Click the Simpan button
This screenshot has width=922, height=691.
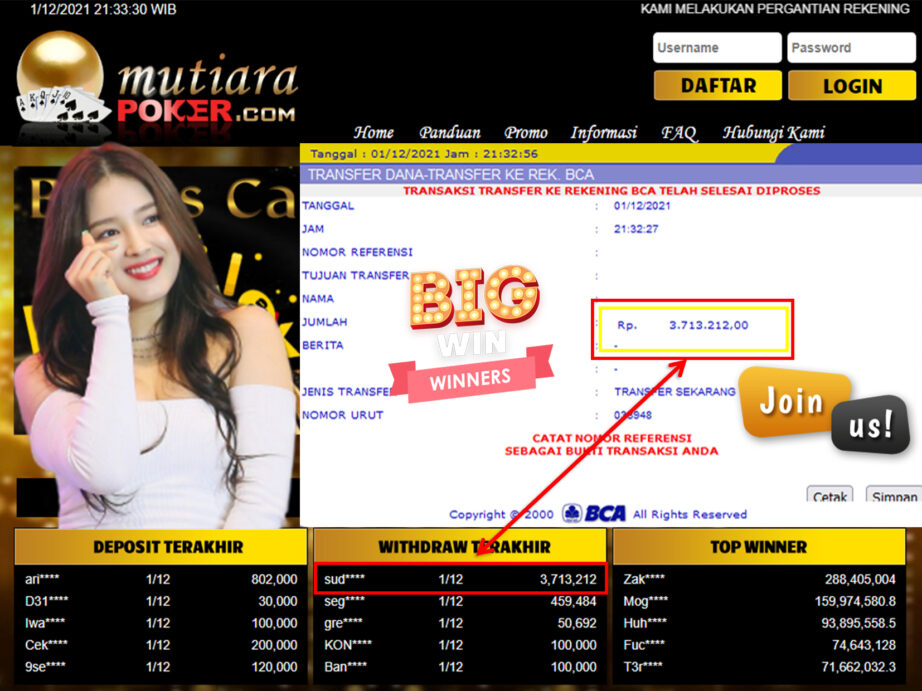(893, 497)
